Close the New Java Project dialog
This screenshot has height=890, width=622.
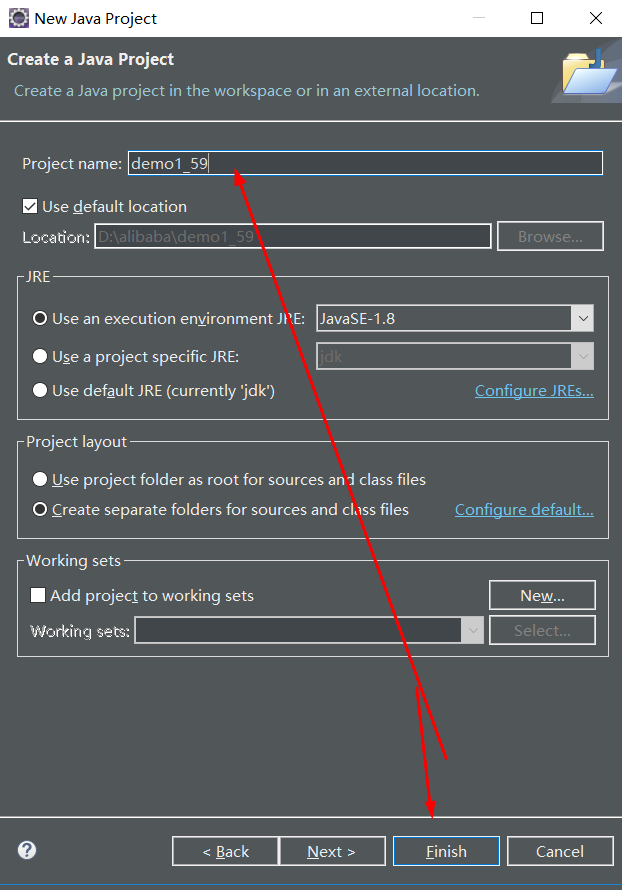(596, 18)
